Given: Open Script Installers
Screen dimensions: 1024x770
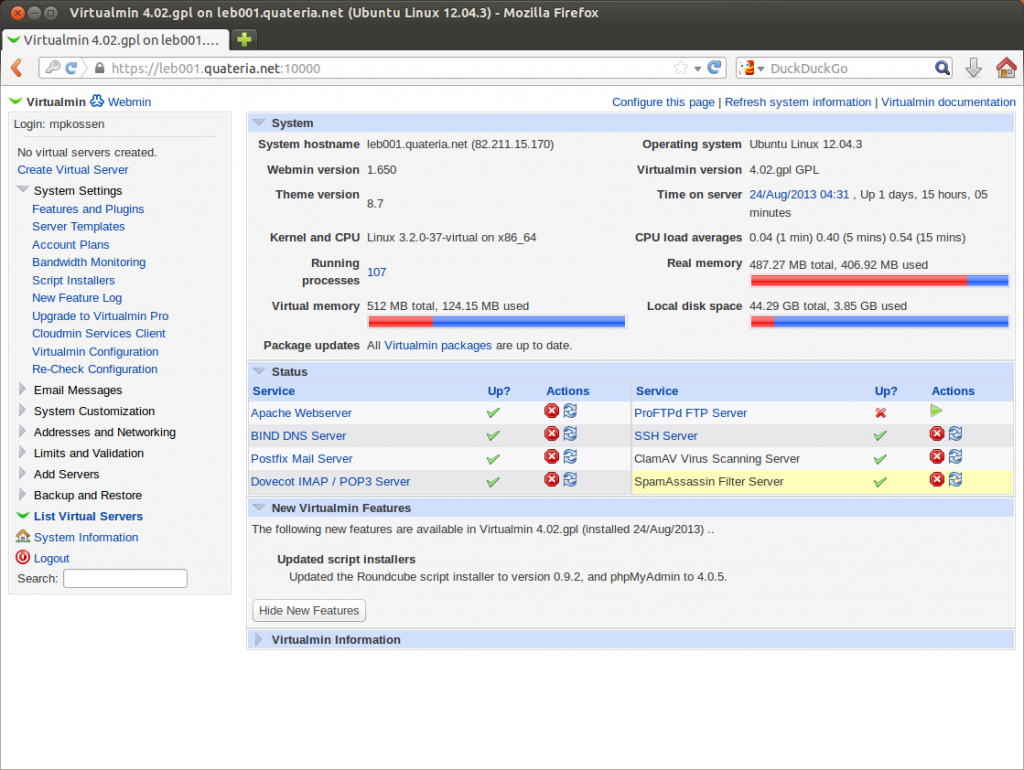Looking at the screenshot, I should pyautogui.click(x=73, y=280).
